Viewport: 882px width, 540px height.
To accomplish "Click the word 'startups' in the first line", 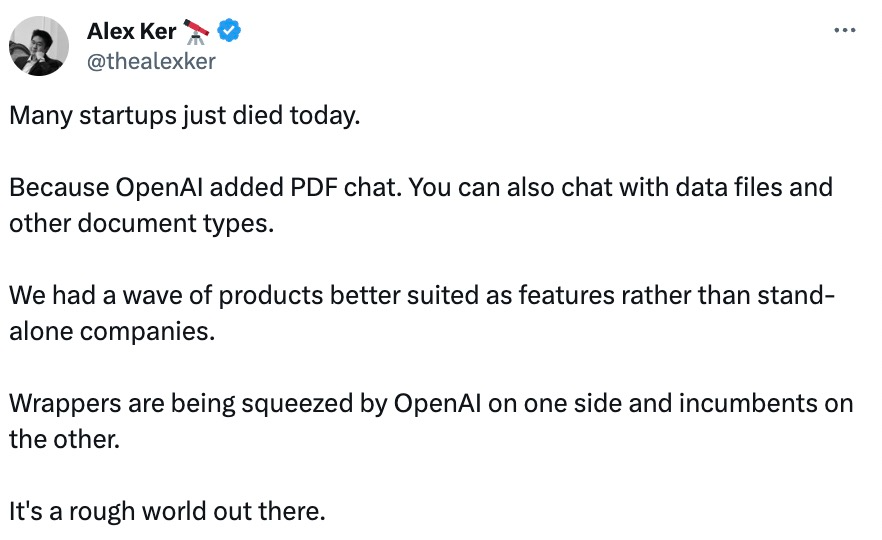I will [x=128, y=116].
